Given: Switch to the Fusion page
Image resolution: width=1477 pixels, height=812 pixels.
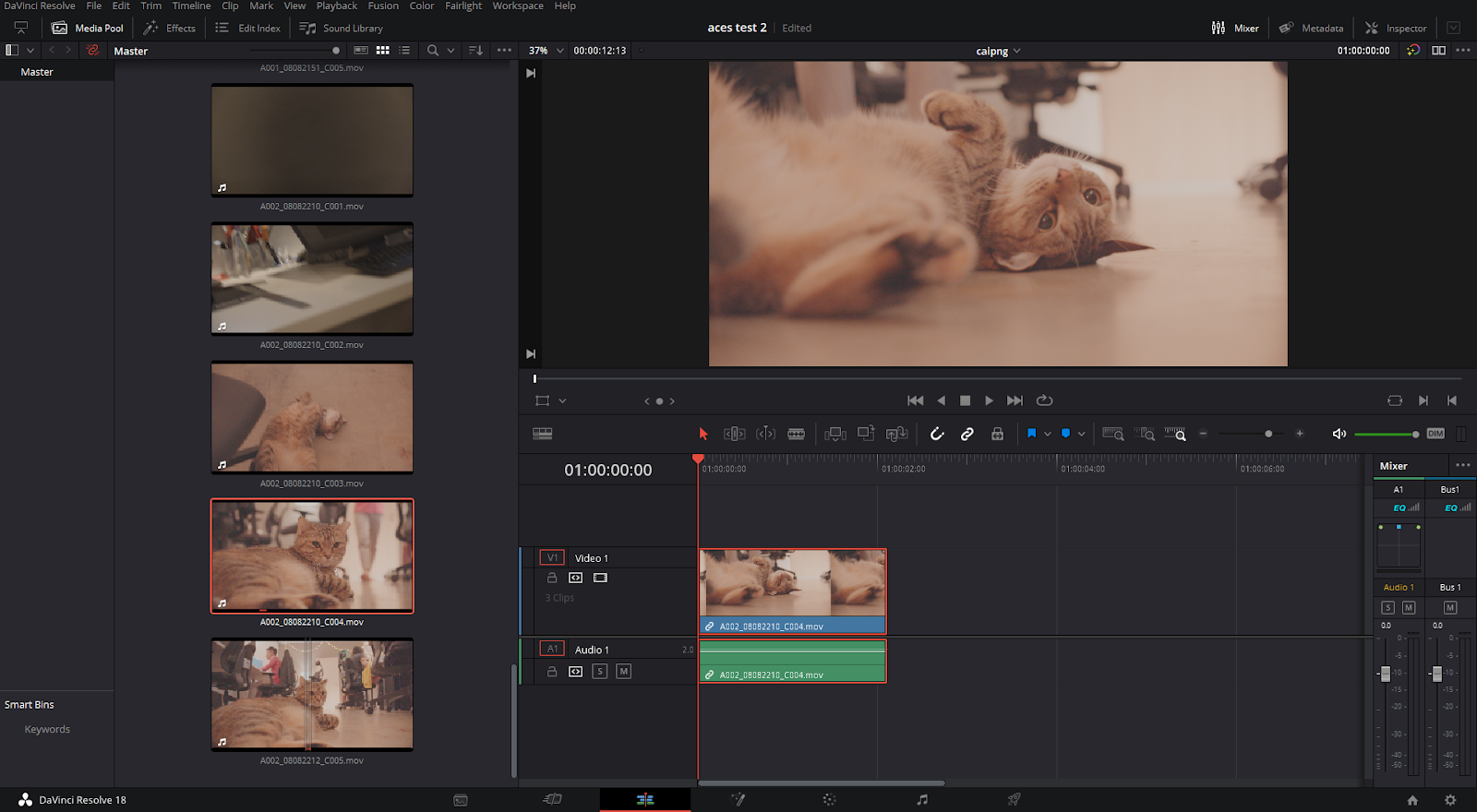Looking at the screenshot, I should [x=738, y=800].
